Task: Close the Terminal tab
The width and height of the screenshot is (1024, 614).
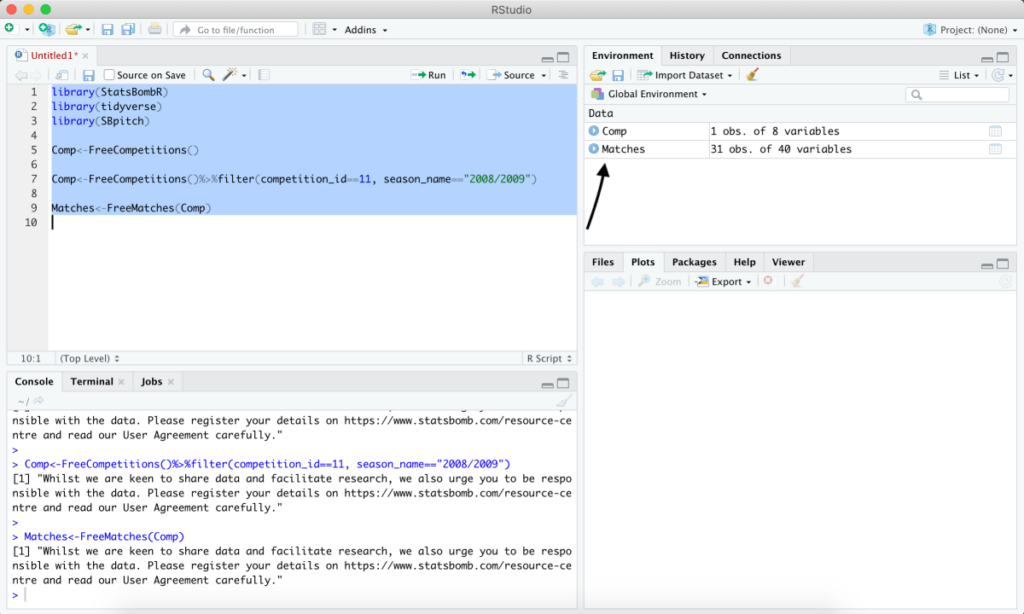Action: (x=121, y=382)
